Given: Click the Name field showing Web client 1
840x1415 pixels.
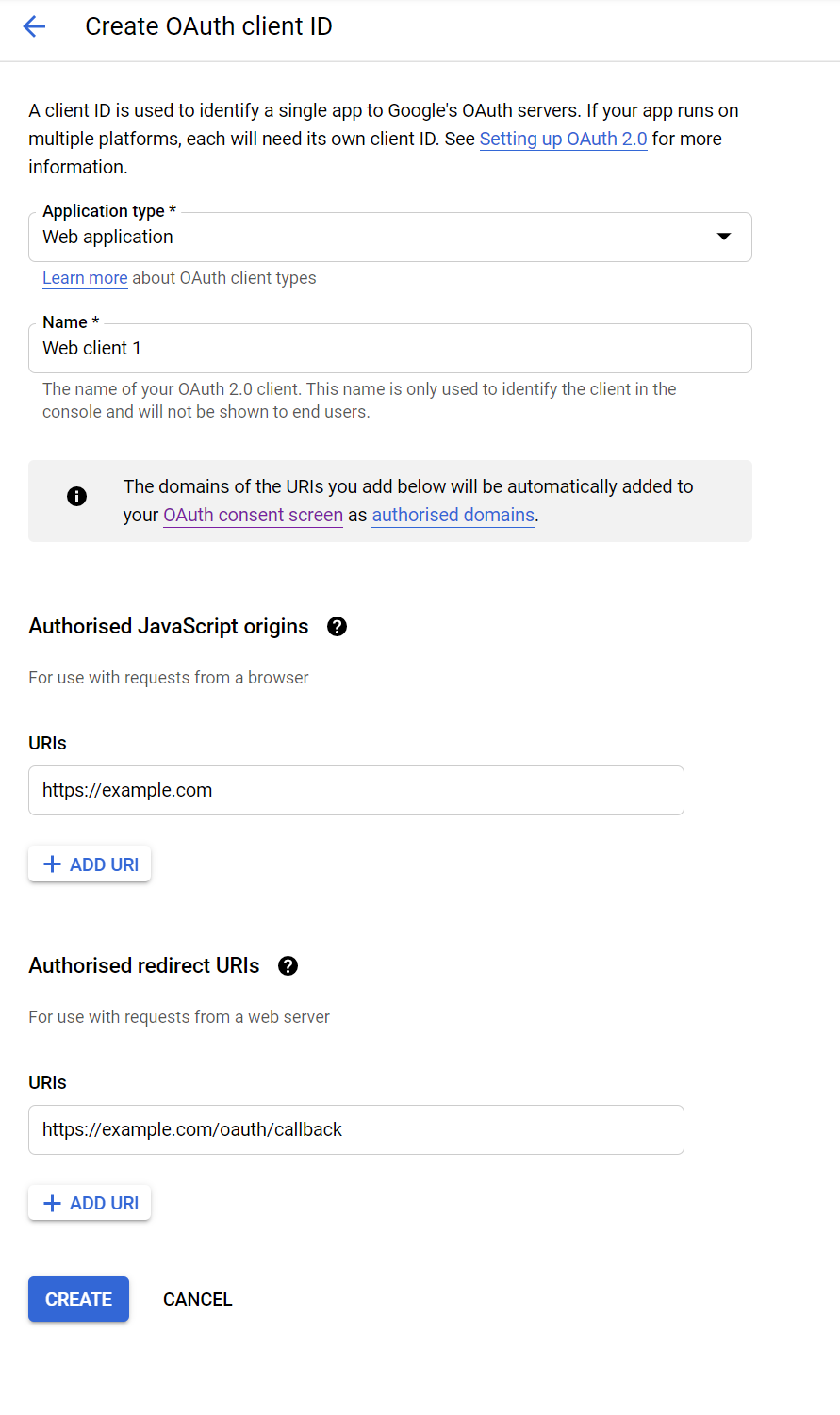Looking at the screenshot, I should [x=390, y=348].
